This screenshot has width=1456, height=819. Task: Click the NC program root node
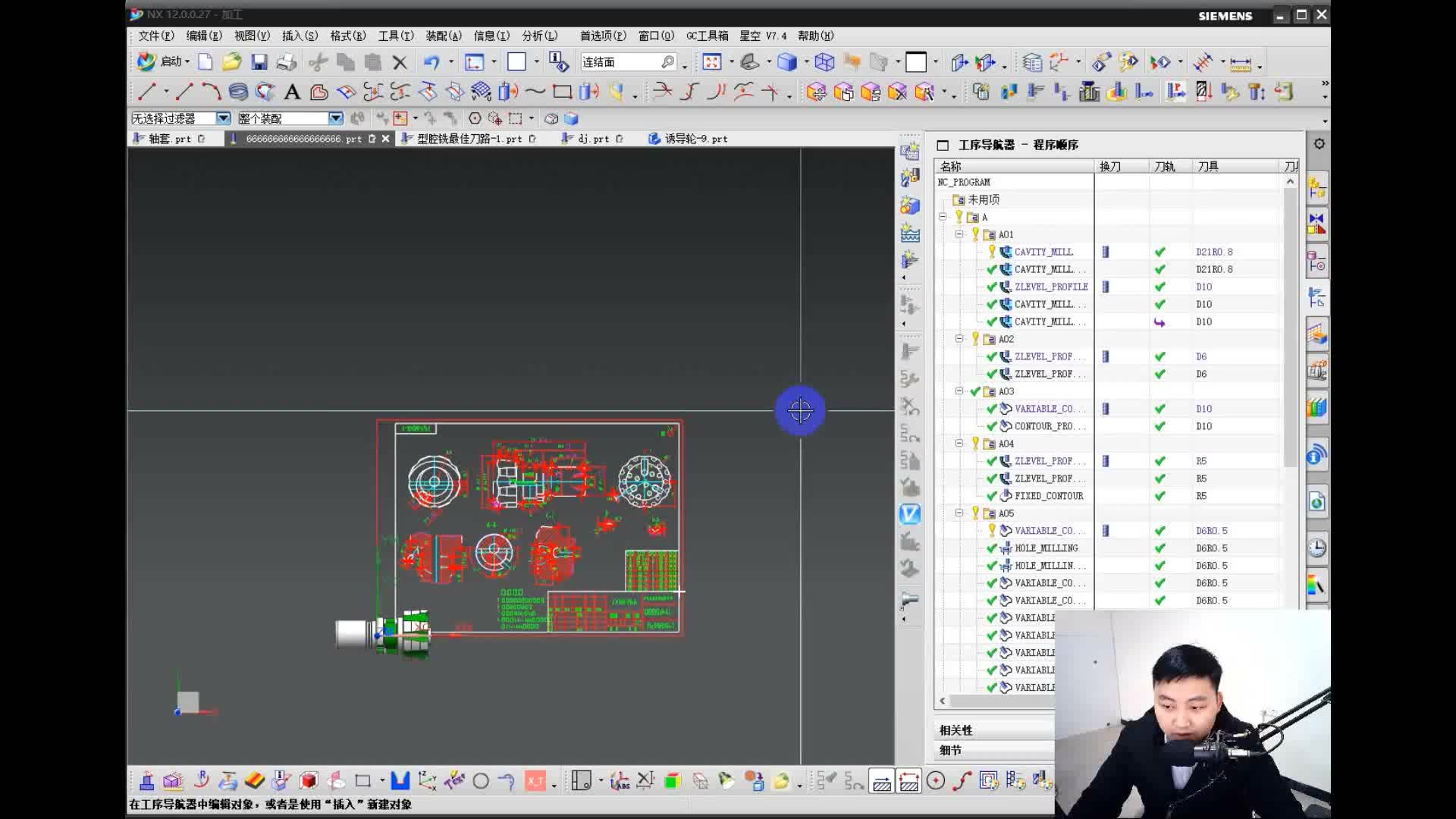point(962,182)
